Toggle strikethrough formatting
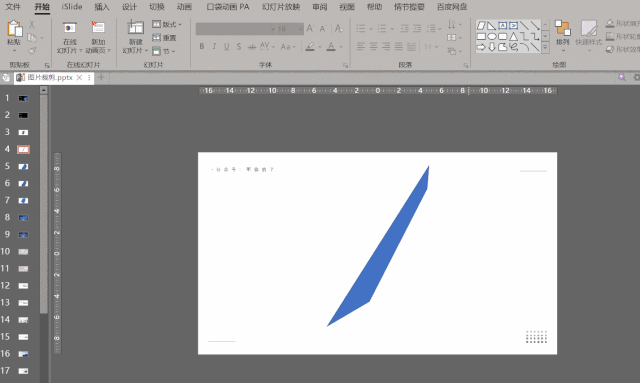 [252, 47]
